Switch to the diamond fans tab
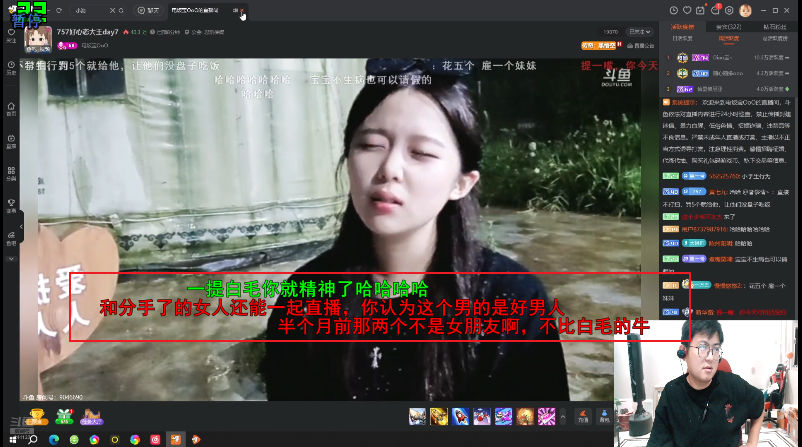 [x=775, y=27]
